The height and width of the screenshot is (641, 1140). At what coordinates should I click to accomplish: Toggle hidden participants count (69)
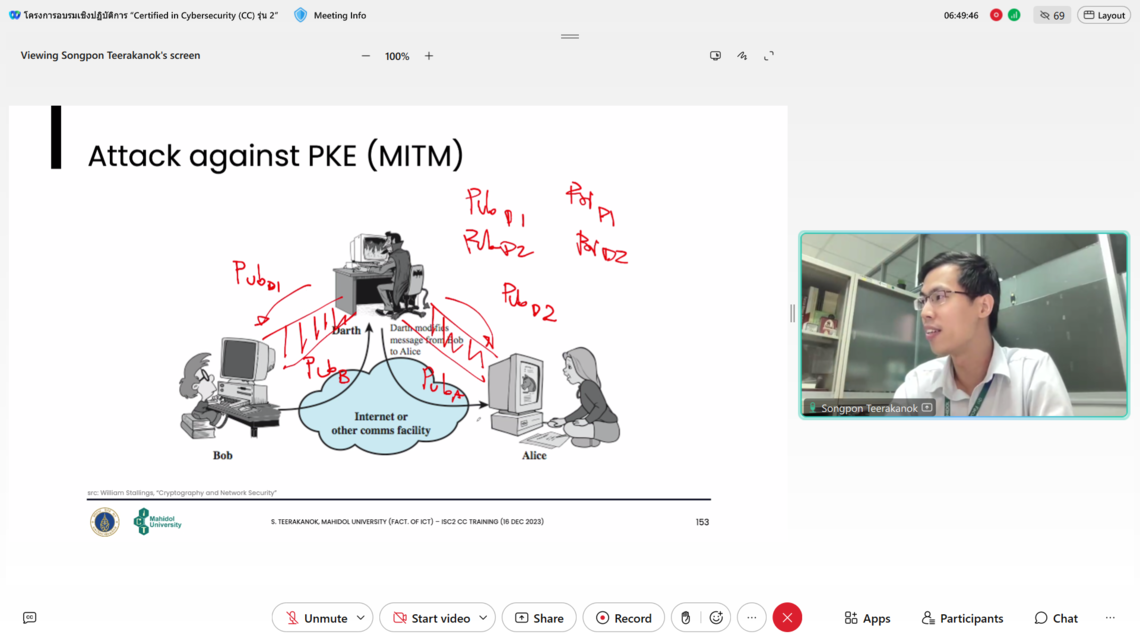click(x=1052, y=15)
